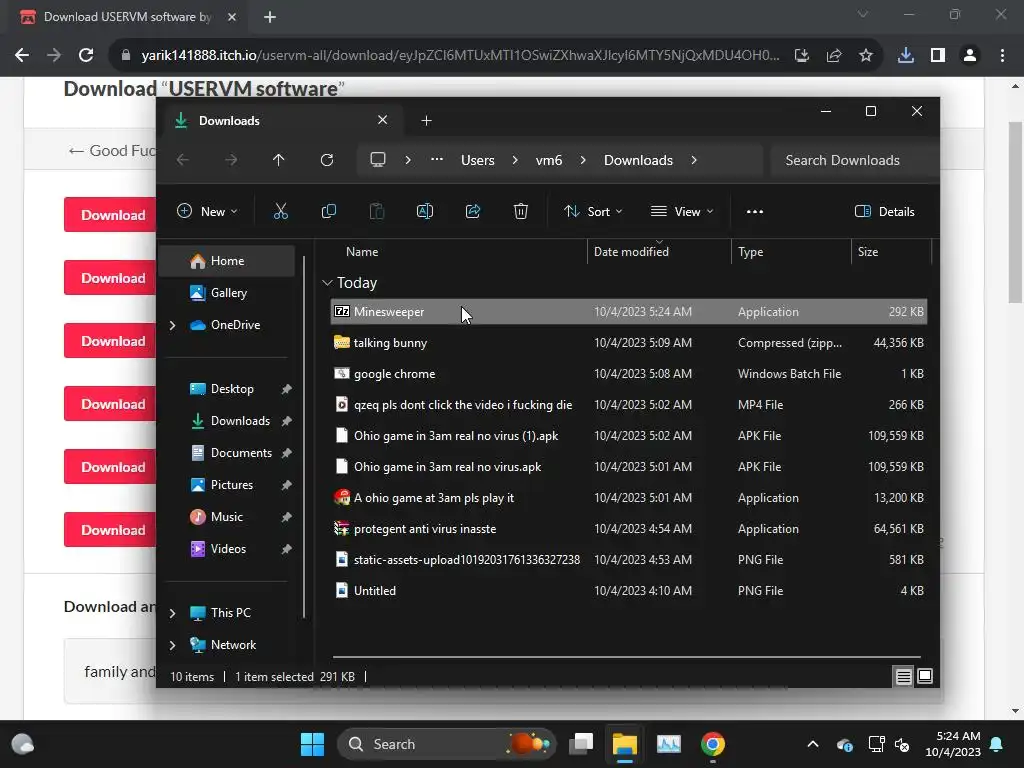This screenshot has height=768, width=1024.
Task: Click the Chrome share page icon
Action: click(834, 56)
